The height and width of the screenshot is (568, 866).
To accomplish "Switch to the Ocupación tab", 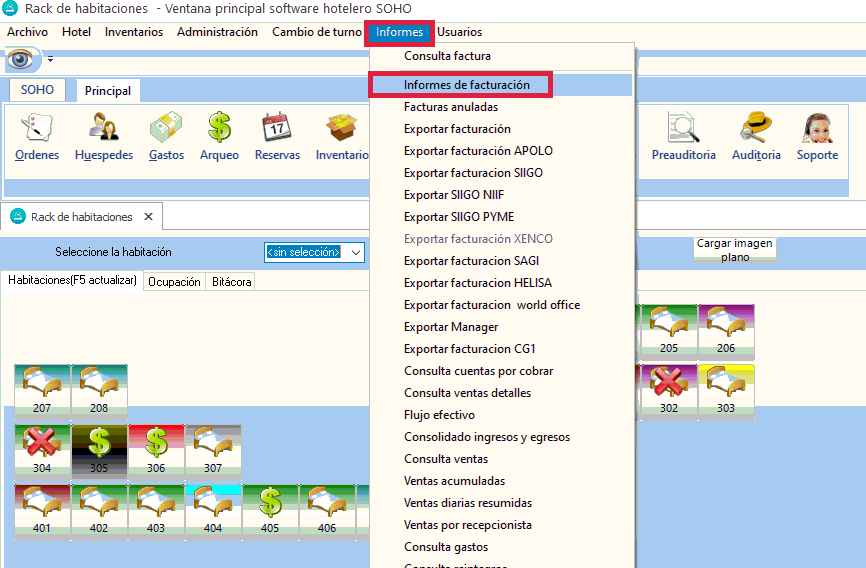I will (174, 282).
